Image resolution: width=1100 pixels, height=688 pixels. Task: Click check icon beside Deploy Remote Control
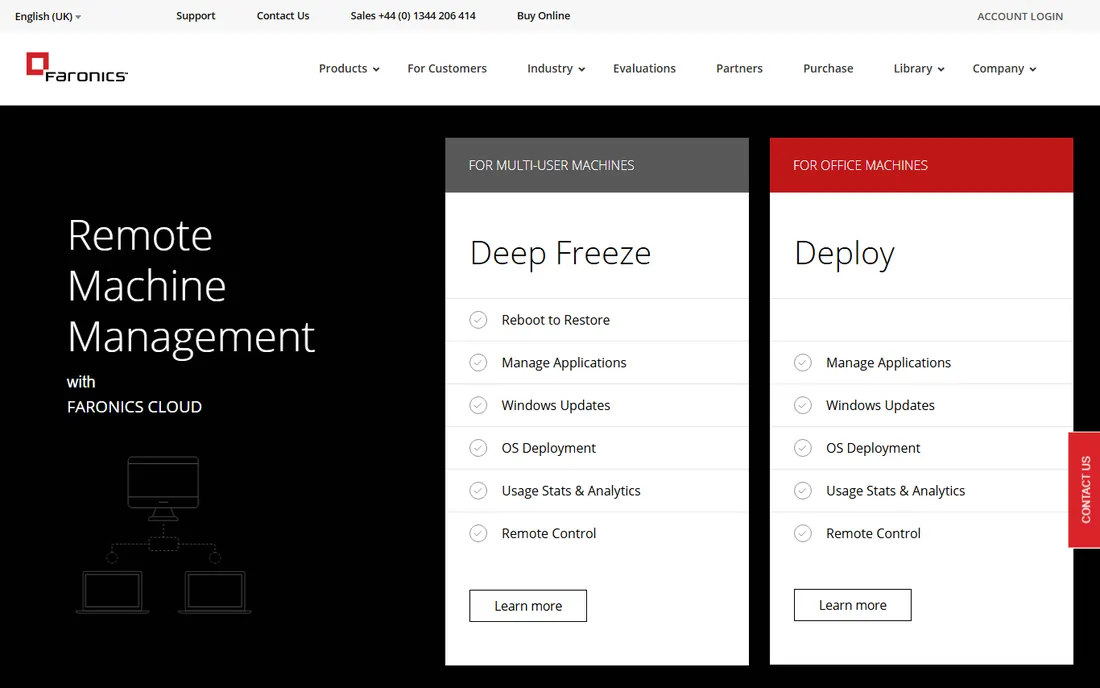[x=803, y=534]
